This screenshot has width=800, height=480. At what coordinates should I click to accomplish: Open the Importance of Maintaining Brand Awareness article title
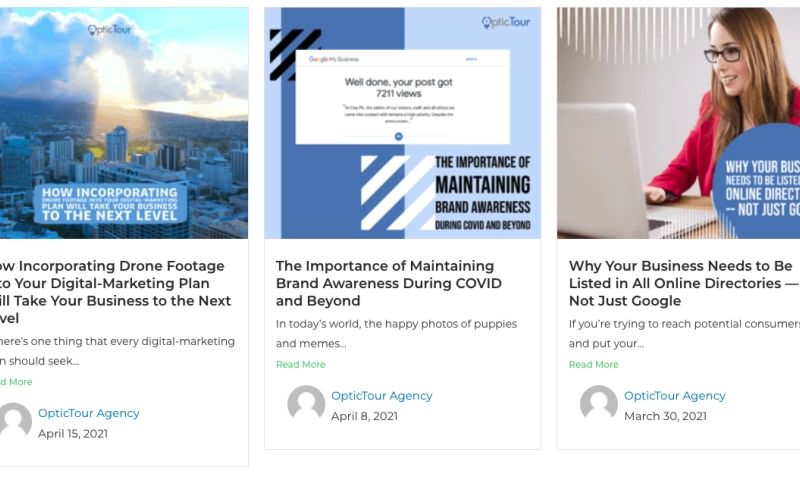pyautogui.click(x=389, y=283)
